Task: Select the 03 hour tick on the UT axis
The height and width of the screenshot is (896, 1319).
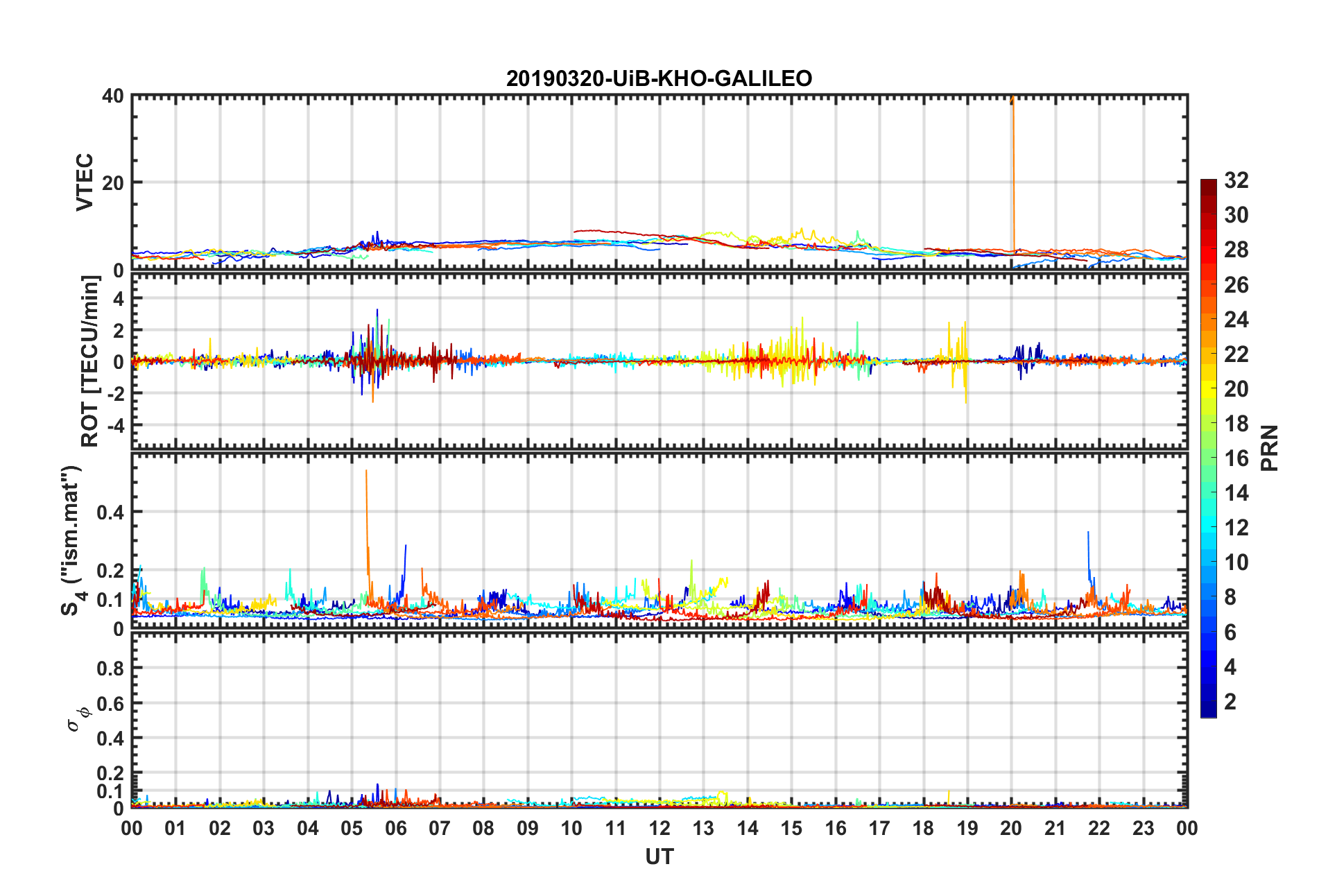Action: pyautogui.click(x=264, y=828)
